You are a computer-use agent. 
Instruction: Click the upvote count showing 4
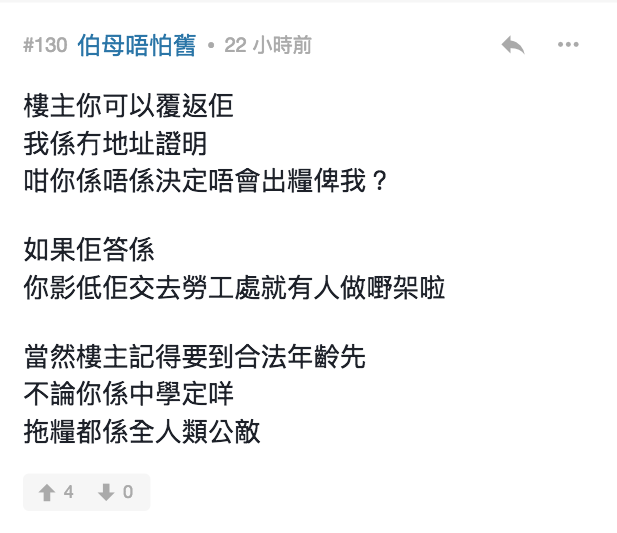(69, 492)
